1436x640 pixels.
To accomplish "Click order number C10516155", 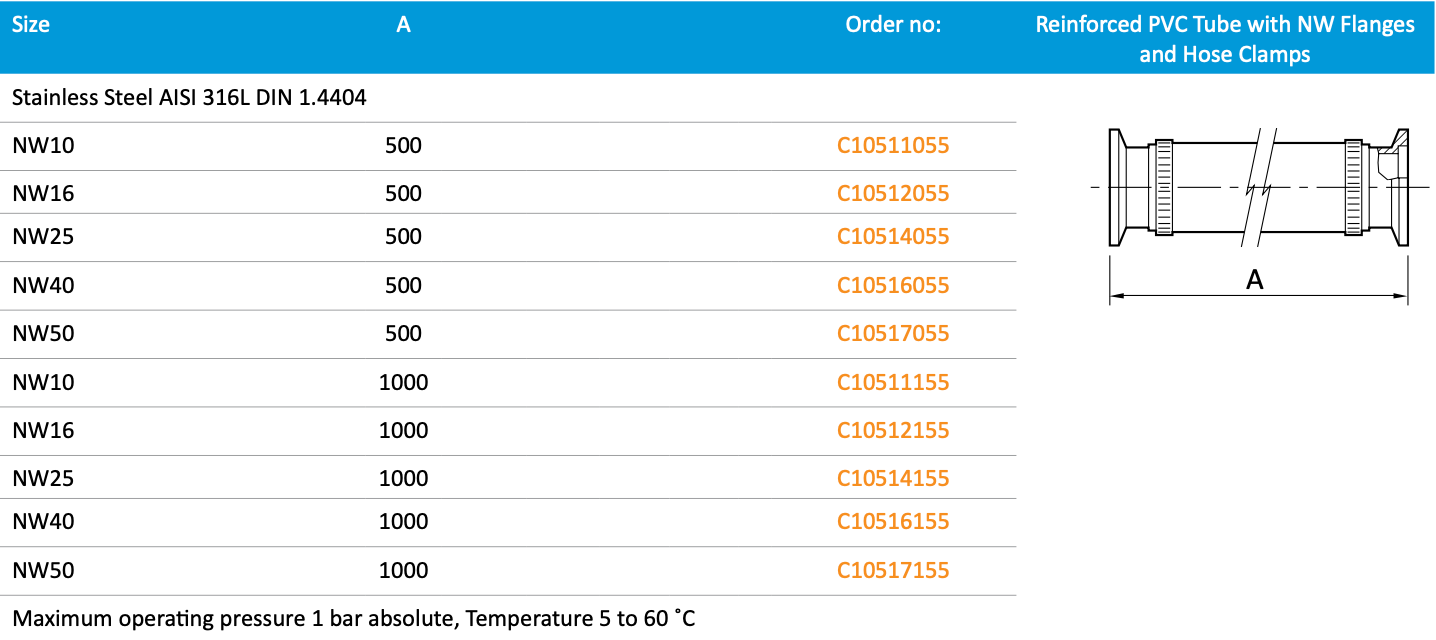I will 893,522.
